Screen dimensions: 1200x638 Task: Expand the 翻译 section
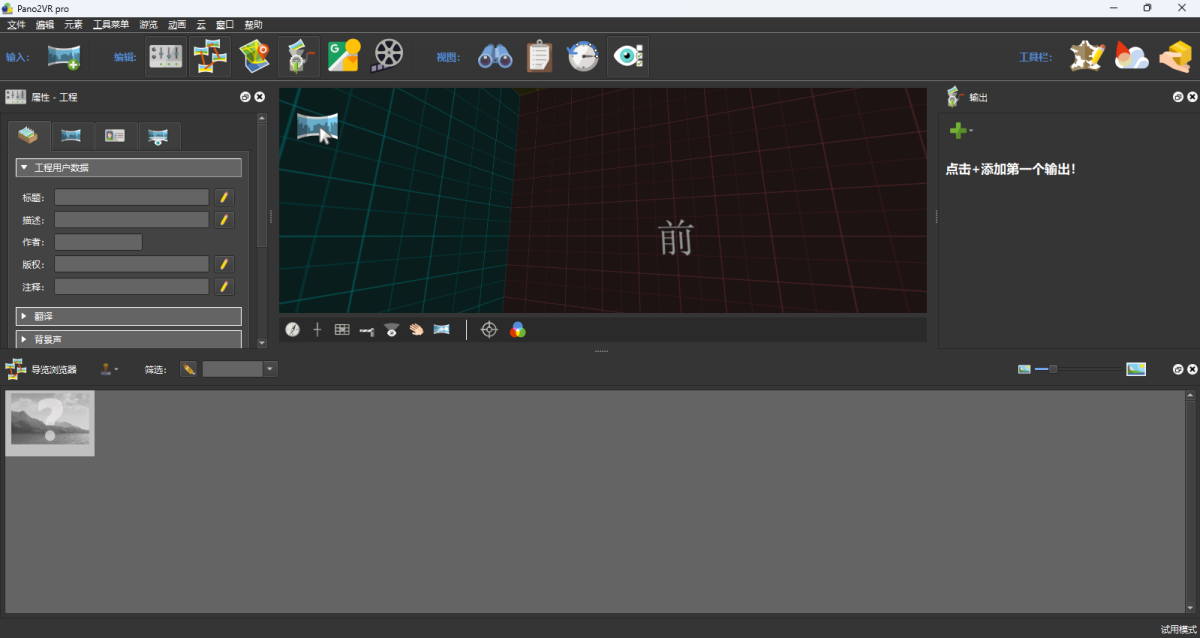click(128, 316)
